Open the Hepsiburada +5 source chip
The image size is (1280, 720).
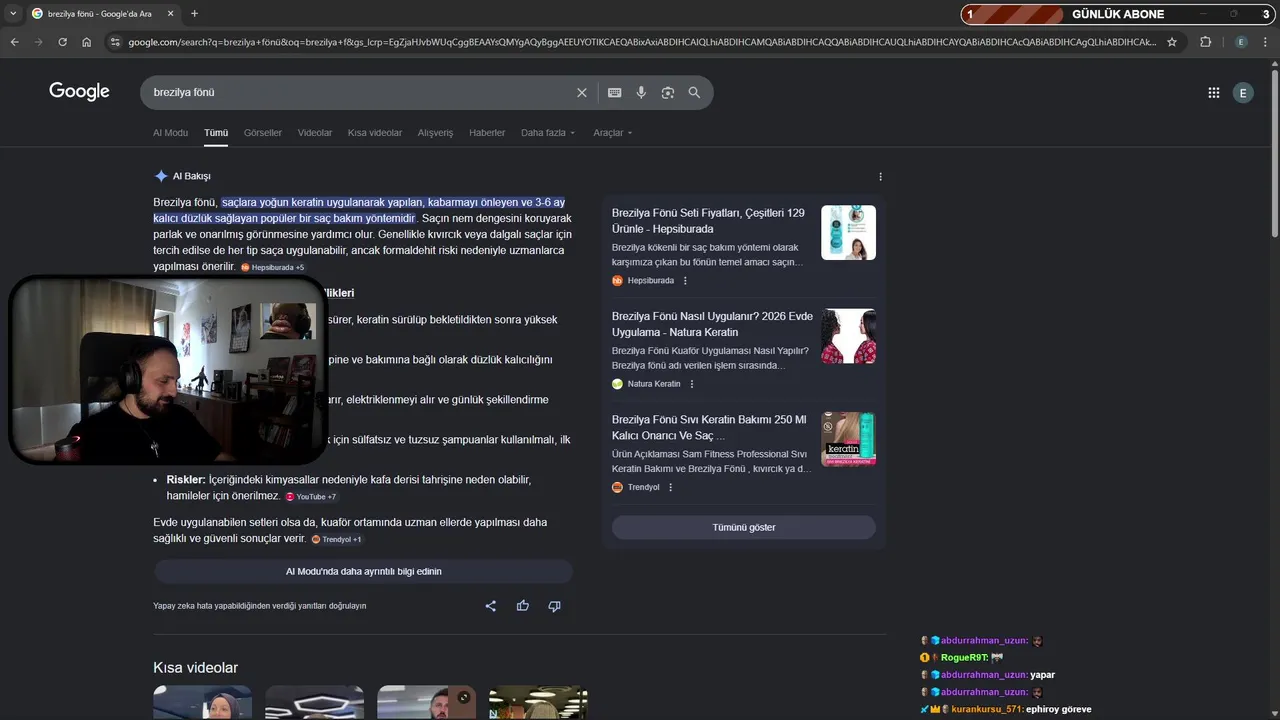(272, 268)
